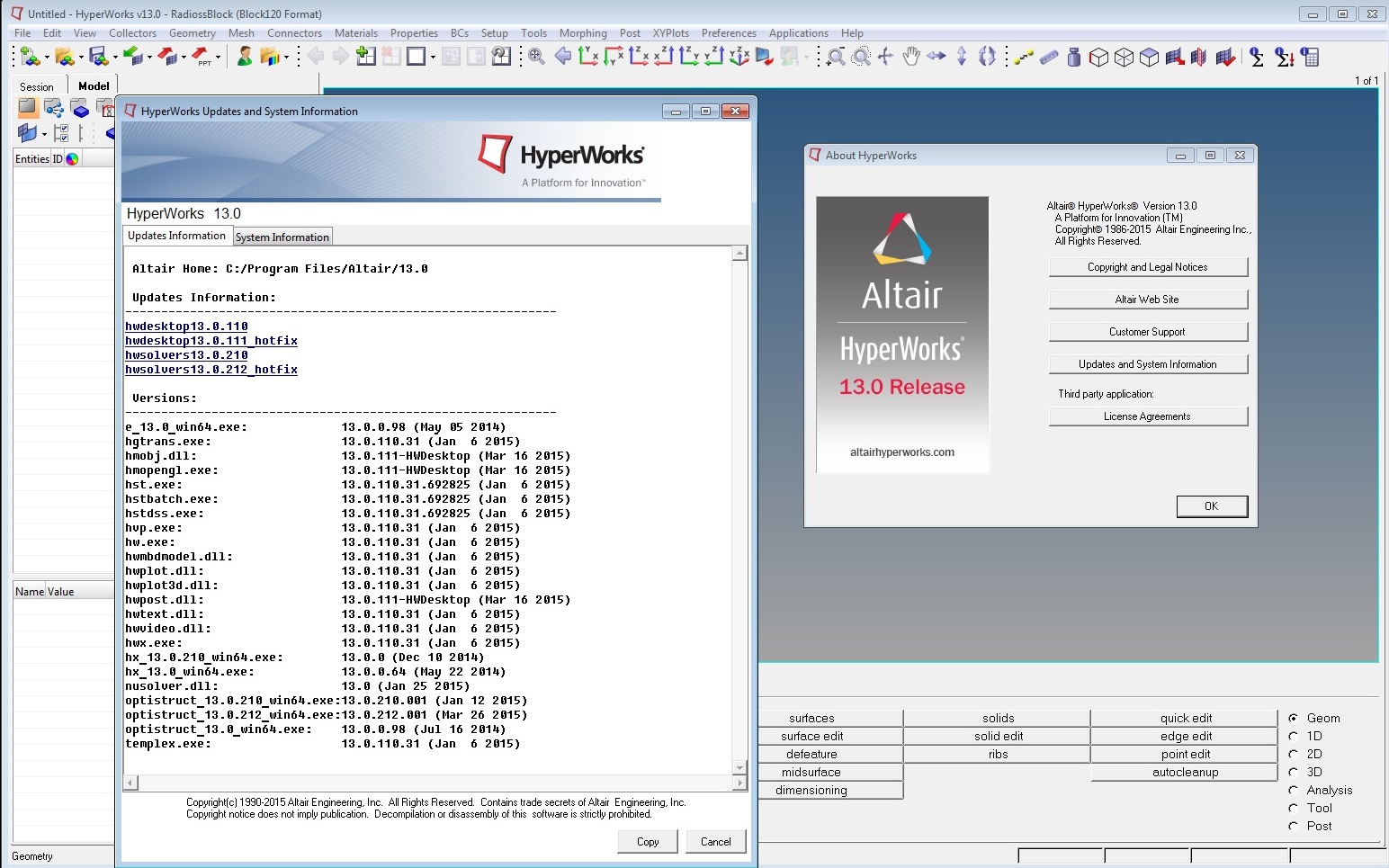The image size is (1389, 868).
Task: Click OK in About HyperWorks dialog
Action: (1212, 506)
